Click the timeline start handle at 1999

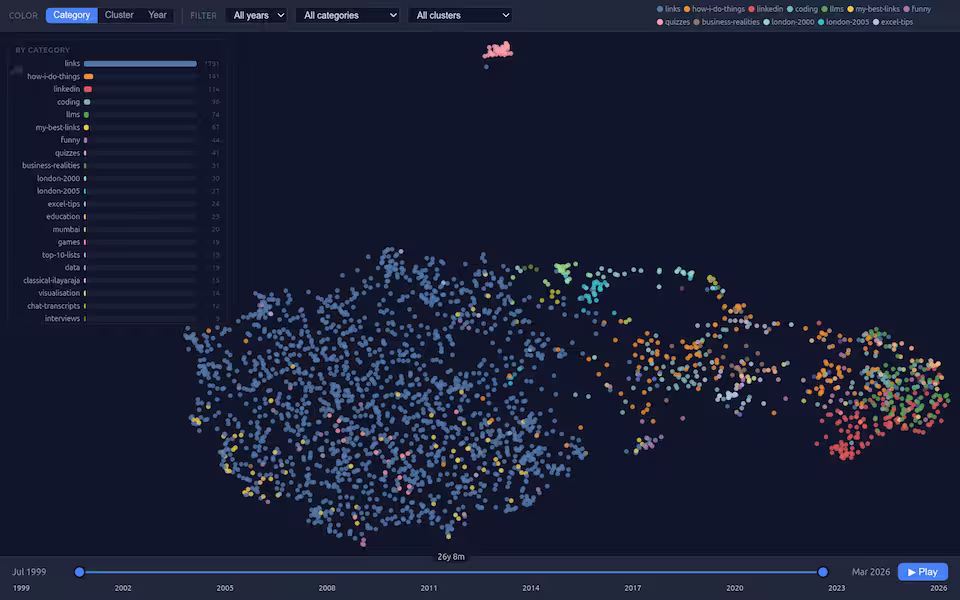click(x=80, y=572)
